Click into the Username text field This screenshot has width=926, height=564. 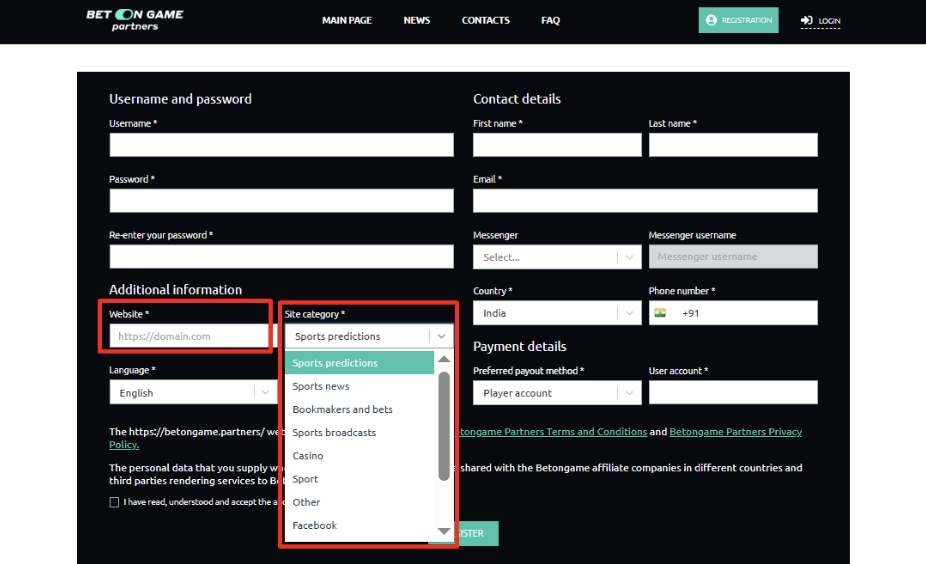281,145
